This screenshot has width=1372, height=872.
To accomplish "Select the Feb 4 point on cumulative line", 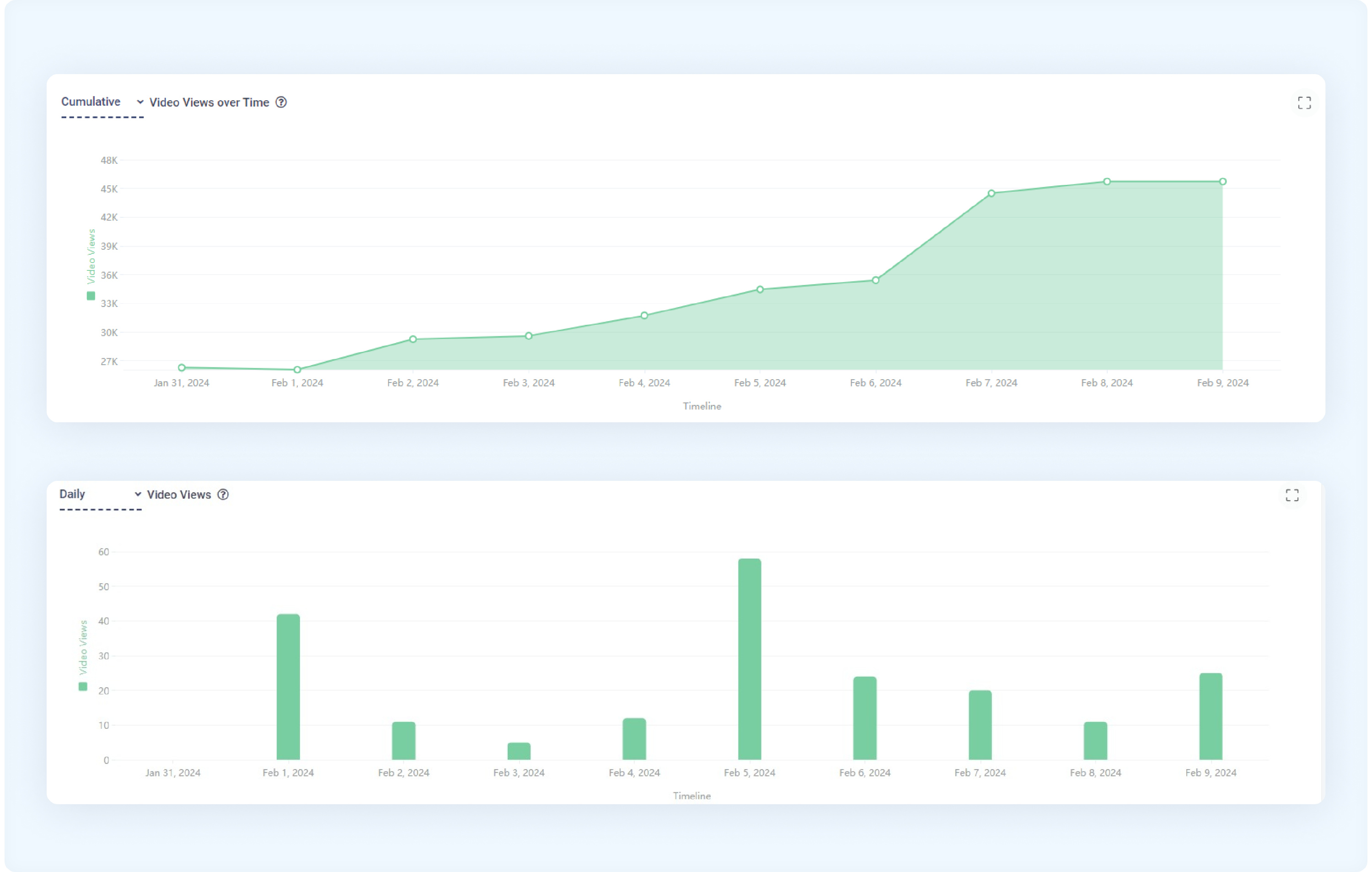I will click(644, 315).
